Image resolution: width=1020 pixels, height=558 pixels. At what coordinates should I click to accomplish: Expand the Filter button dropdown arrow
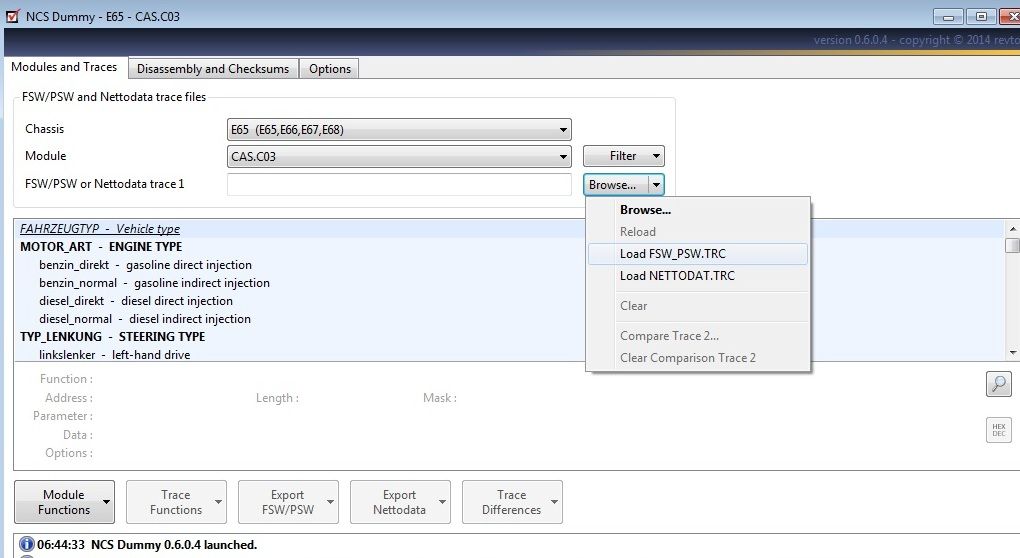(656, 156)
